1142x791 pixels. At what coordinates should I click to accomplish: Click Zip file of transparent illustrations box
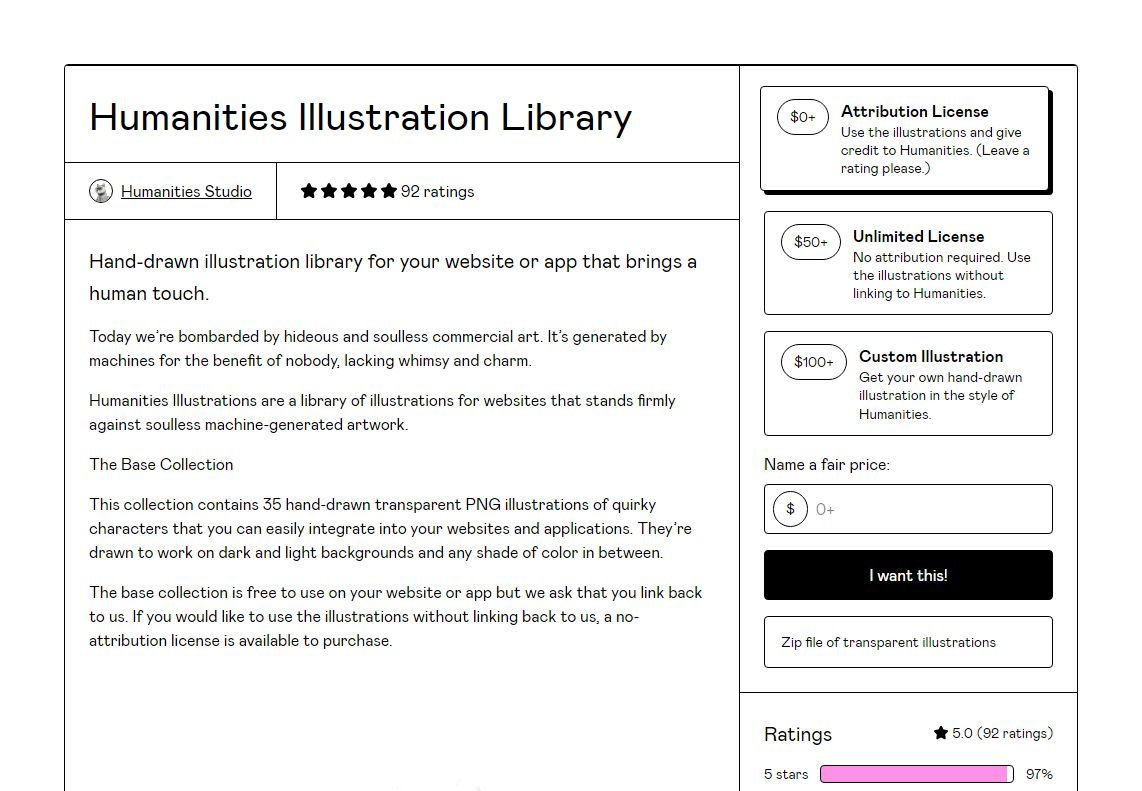click(x=908, y=642)
